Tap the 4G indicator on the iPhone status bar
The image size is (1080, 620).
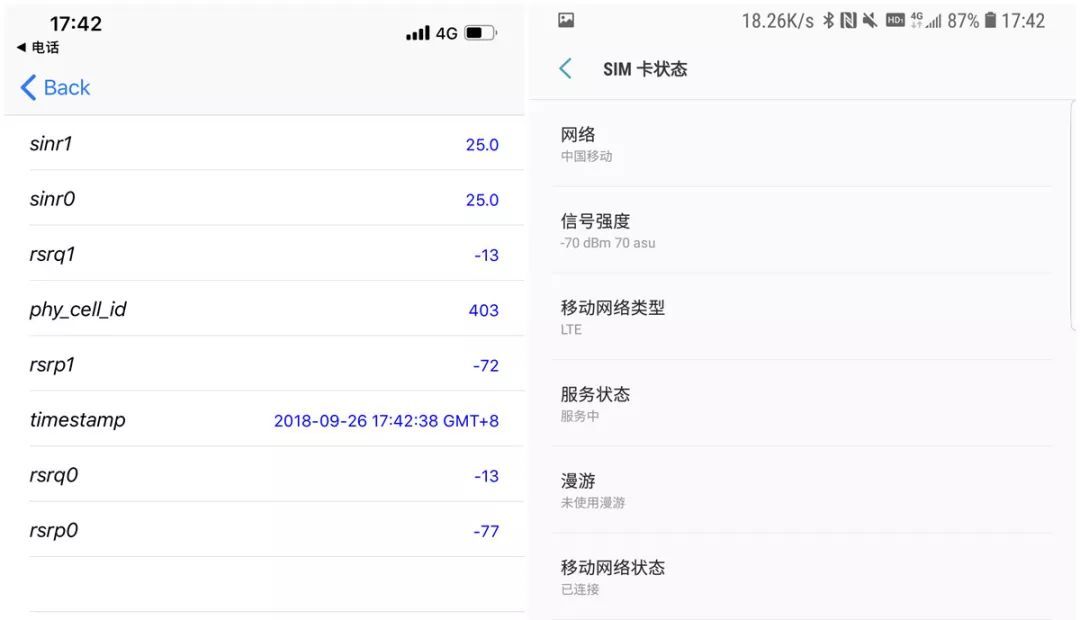point(447,32)
